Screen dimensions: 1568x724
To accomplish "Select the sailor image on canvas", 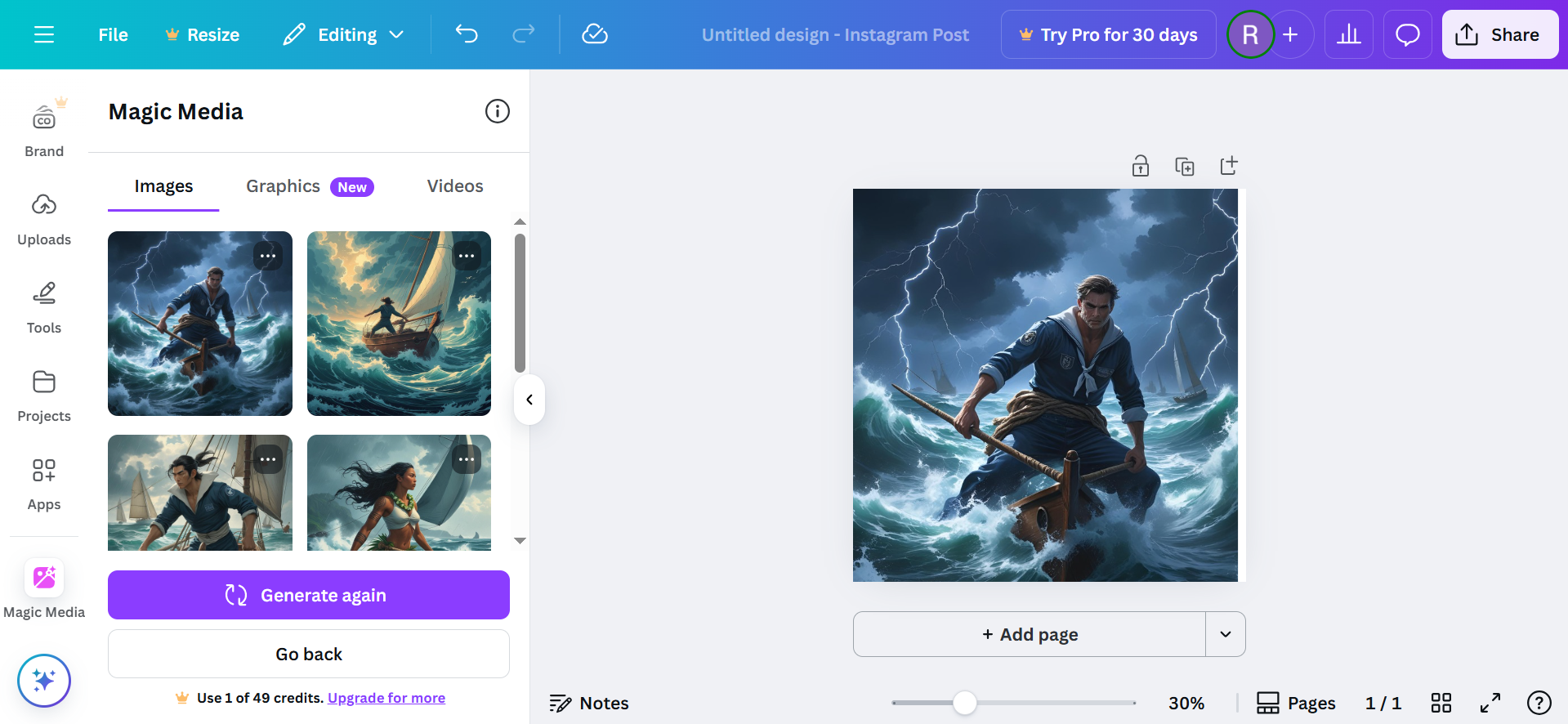I will point(1045,385).
